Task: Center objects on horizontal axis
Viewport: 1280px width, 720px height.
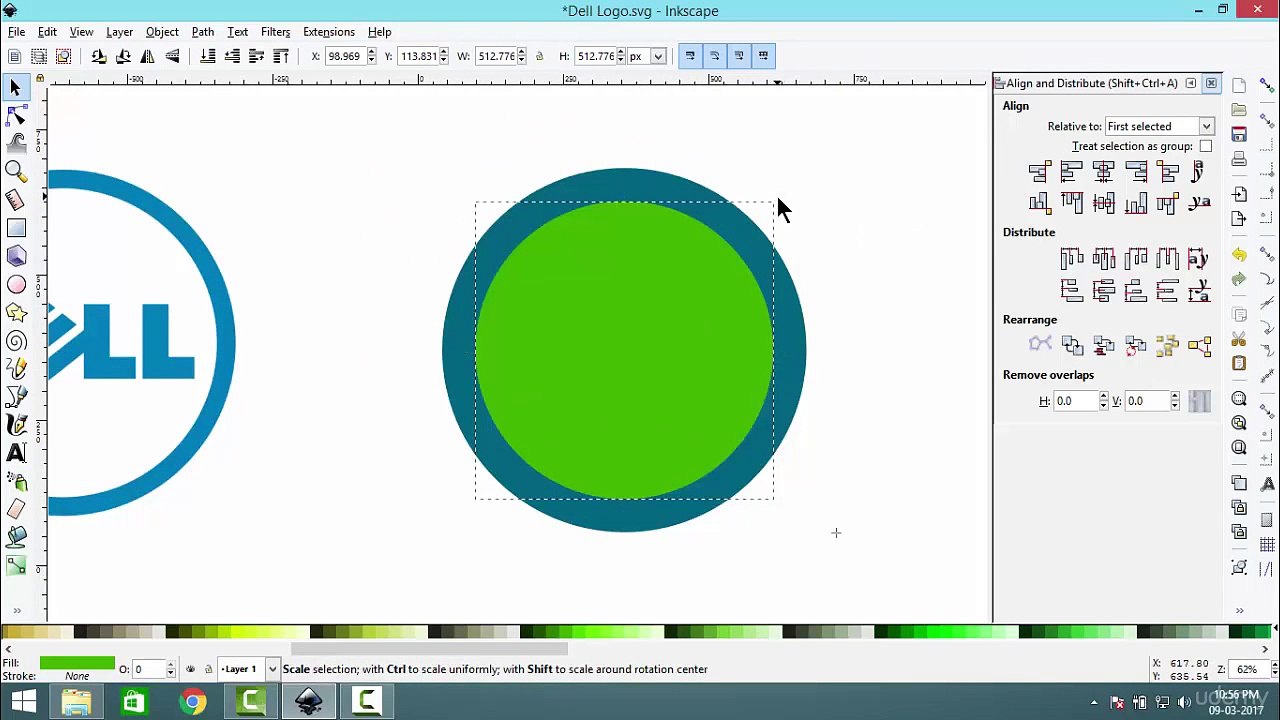Action: [x=1104, y=203]
